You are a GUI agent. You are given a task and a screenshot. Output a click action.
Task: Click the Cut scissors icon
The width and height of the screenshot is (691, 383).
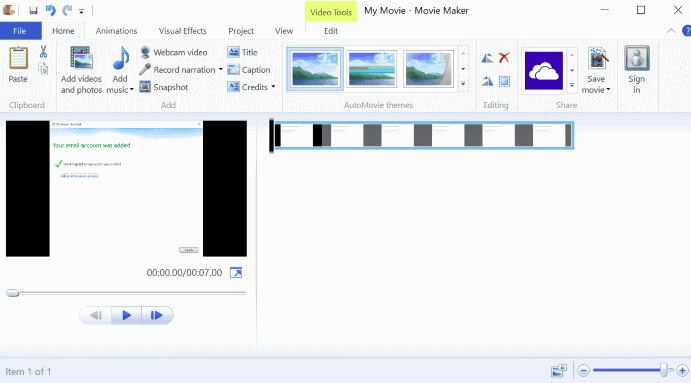click(43, 52)
